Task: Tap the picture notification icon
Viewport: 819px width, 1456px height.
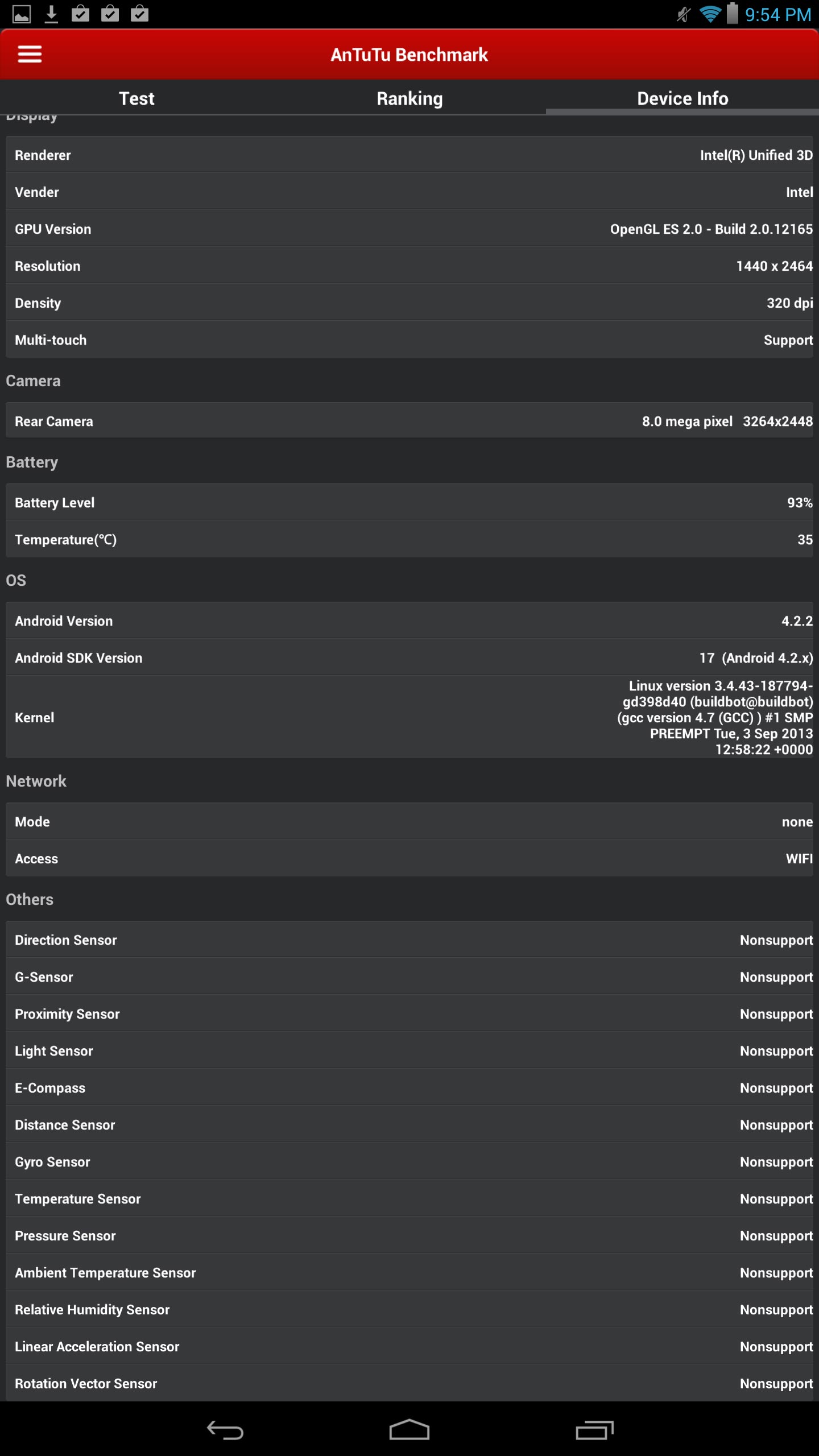Action: click(x=22, y=14)
